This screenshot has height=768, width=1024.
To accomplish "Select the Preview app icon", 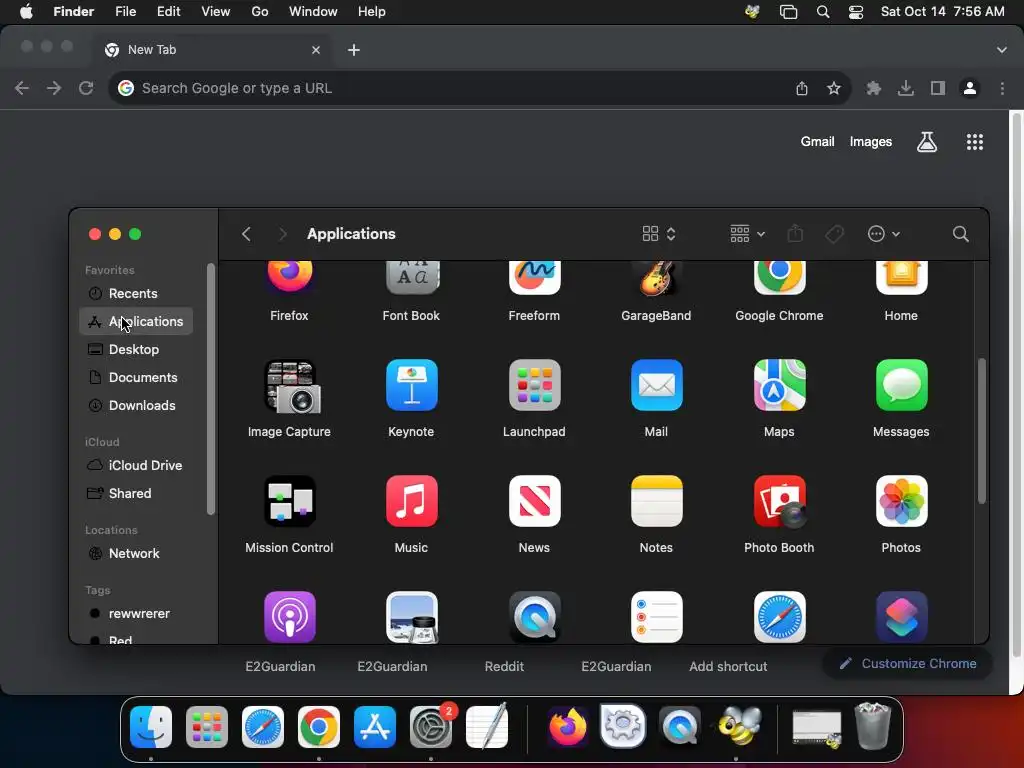I will [x=411, y=617].
